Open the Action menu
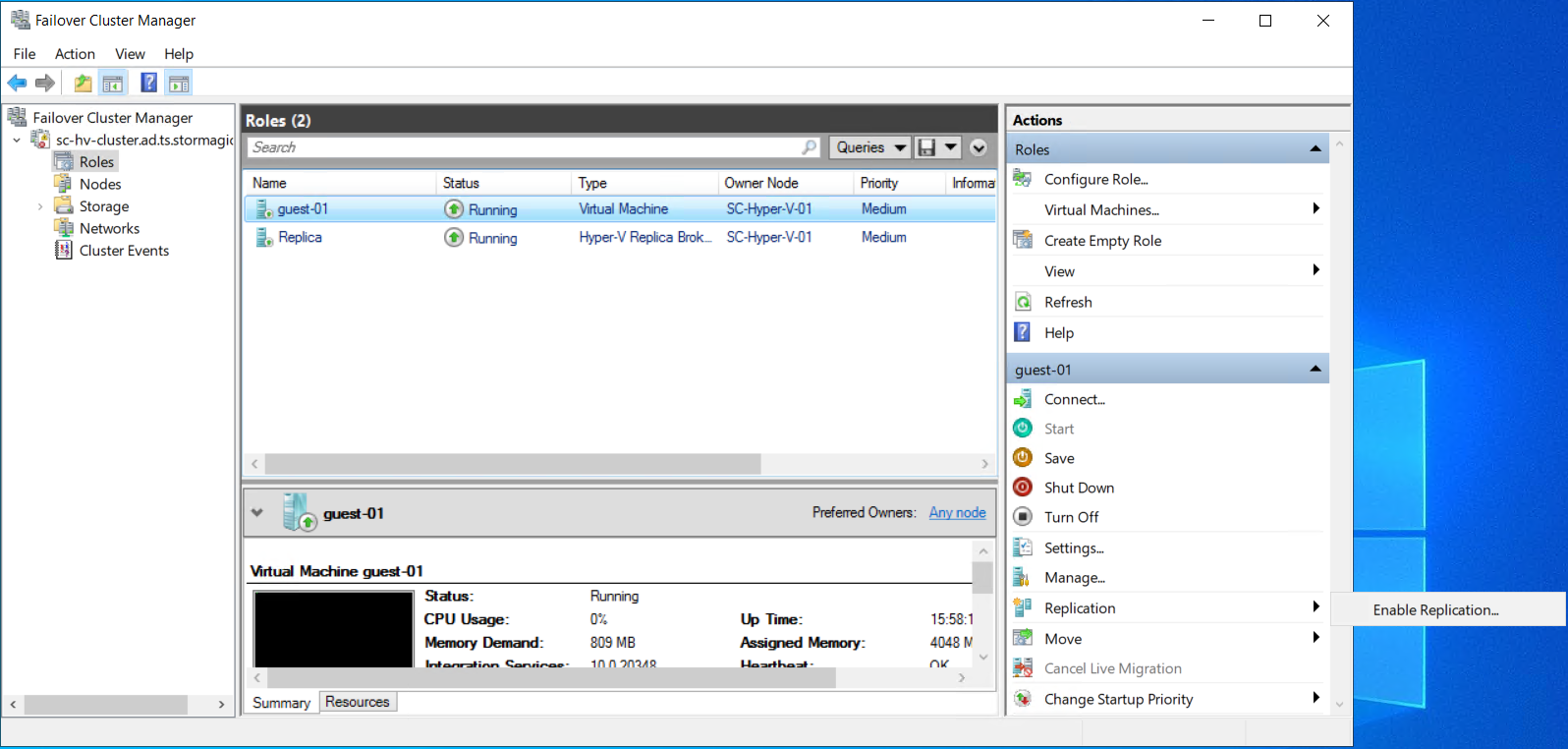1568x749 pixels. coord(75,54)
